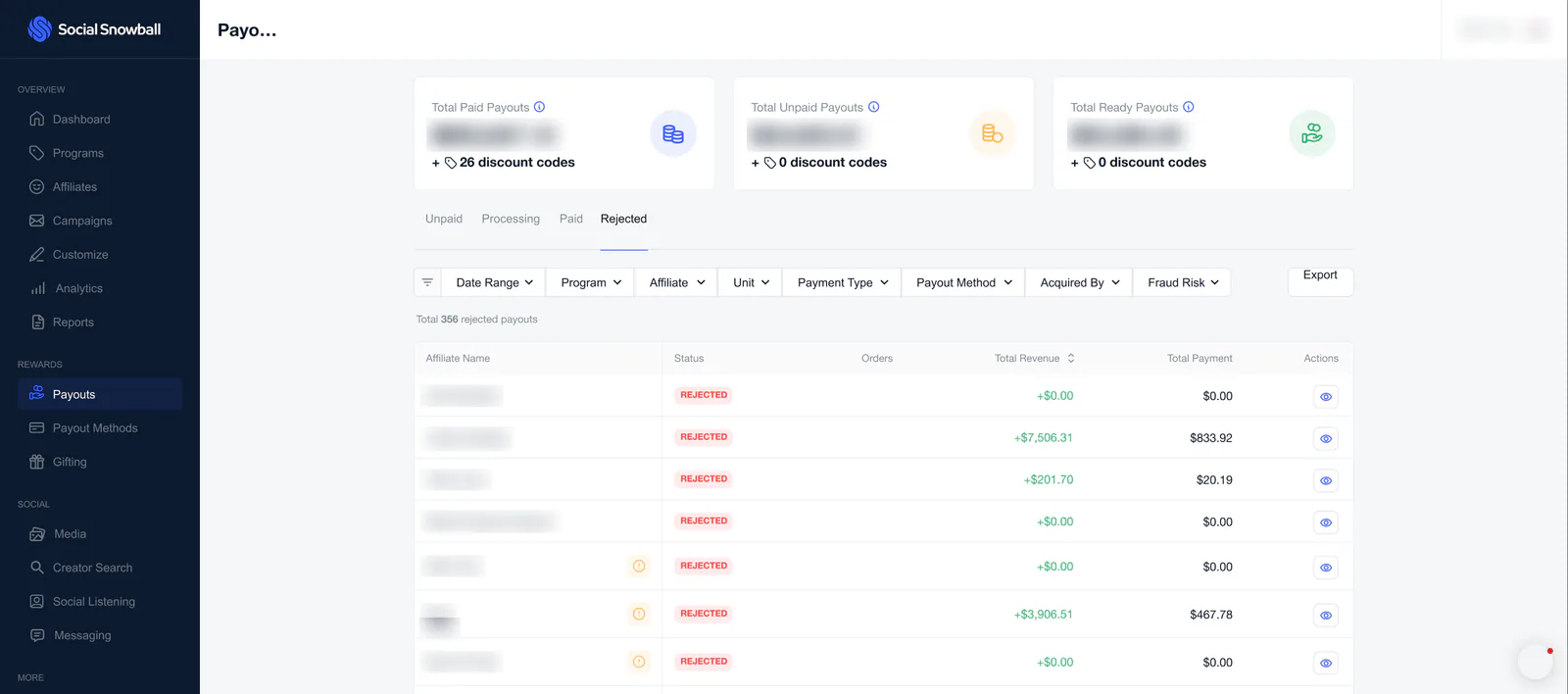Open the Unit filter dropdown
1568x694 pixels.
751,282
